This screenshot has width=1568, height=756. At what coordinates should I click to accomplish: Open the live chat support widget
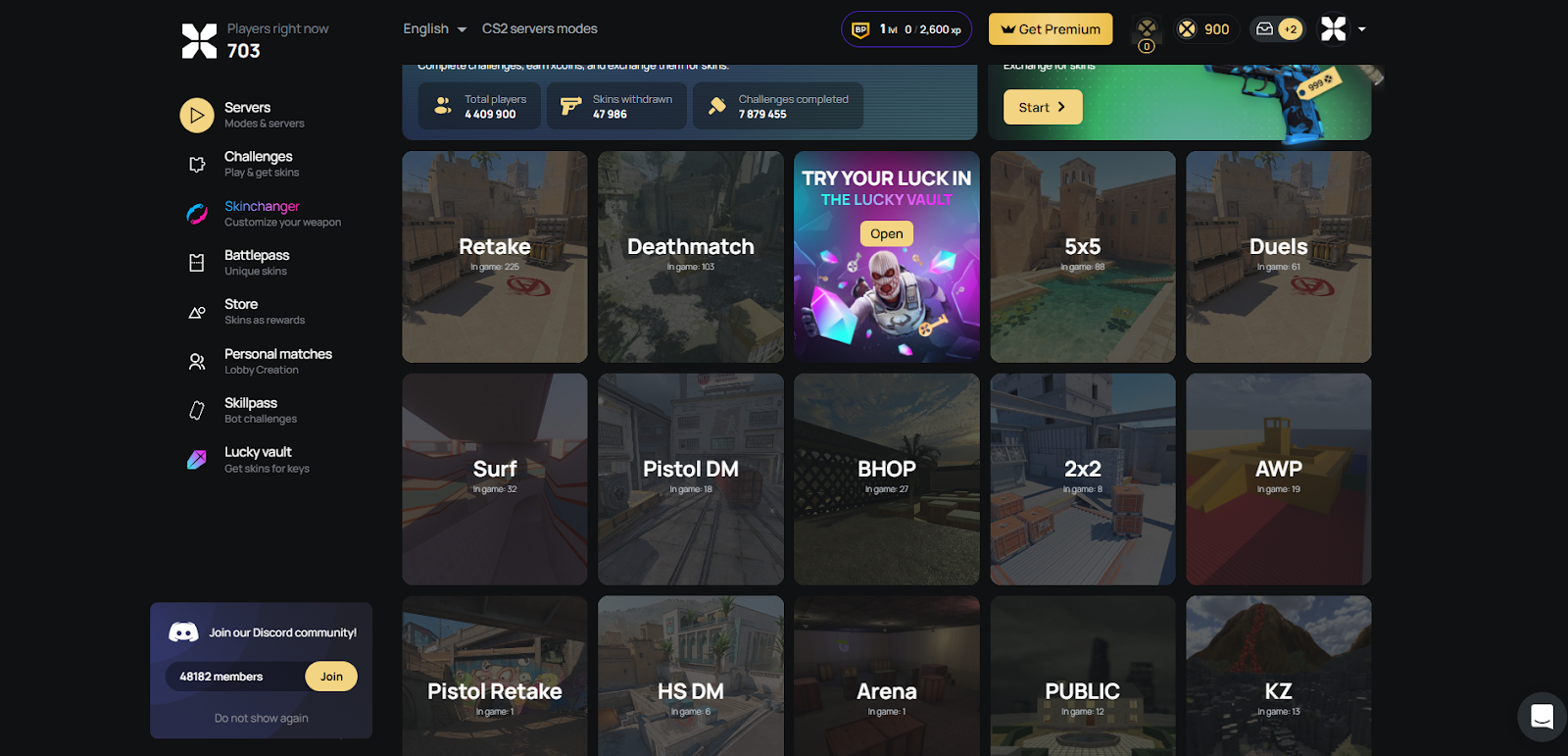point(1542,717)
